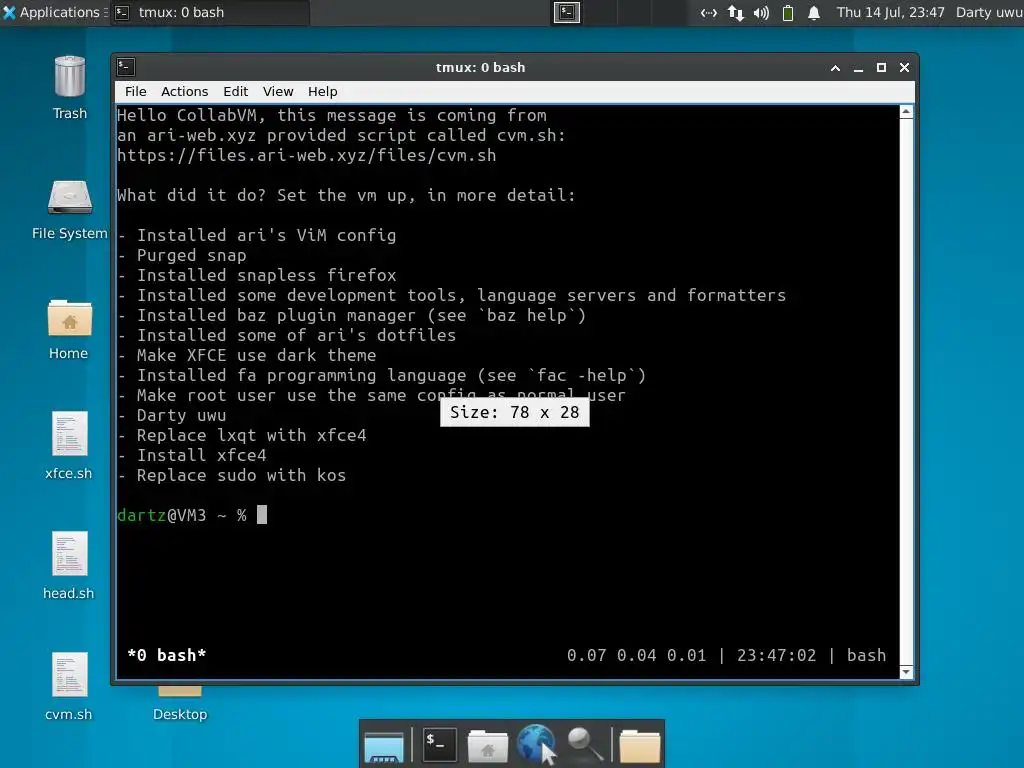1024x768 pixels.
Task: Click the Show Desktop dock icon
Action: click(x=384, y=746)
